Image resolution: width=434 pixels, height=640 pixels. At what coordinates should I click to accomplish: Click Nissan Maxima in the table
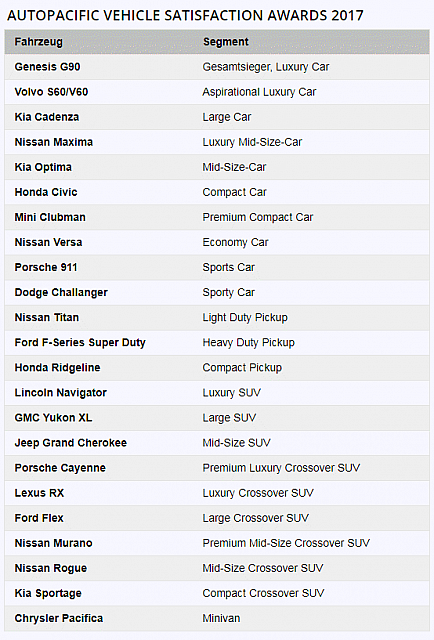(54, 142)
